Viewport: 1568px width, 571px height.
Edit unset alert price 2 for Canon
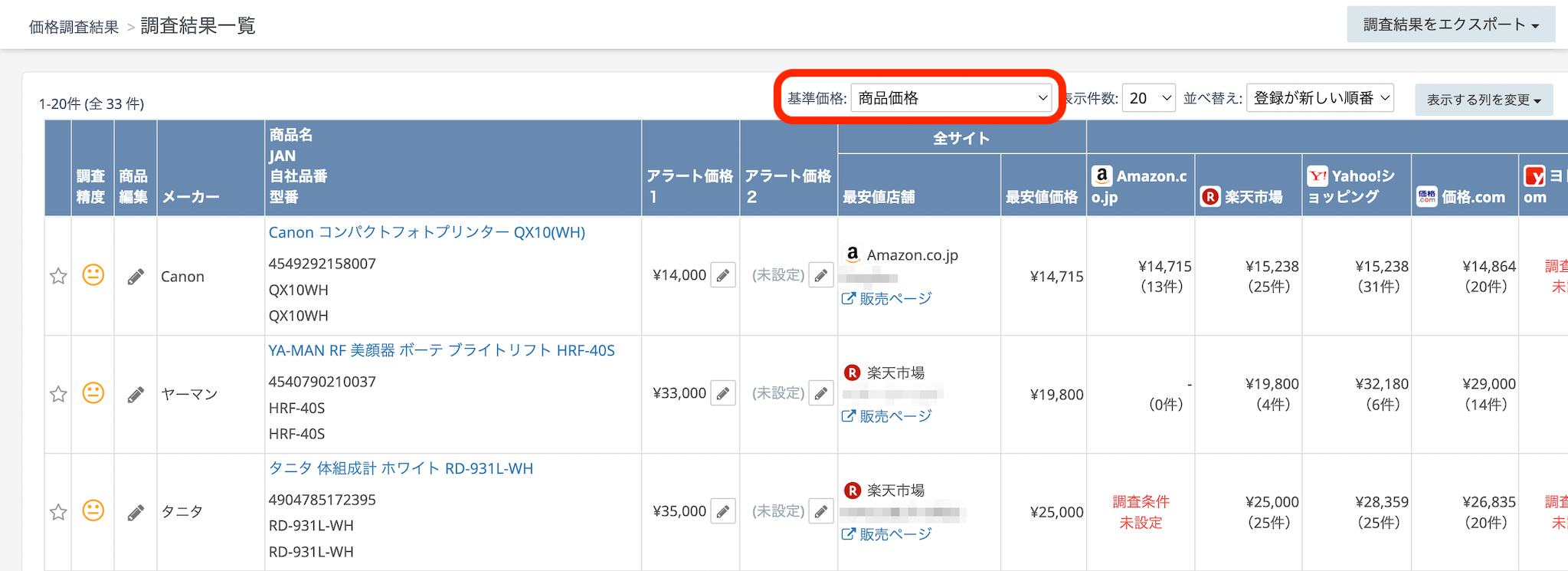tap(820, 275)
